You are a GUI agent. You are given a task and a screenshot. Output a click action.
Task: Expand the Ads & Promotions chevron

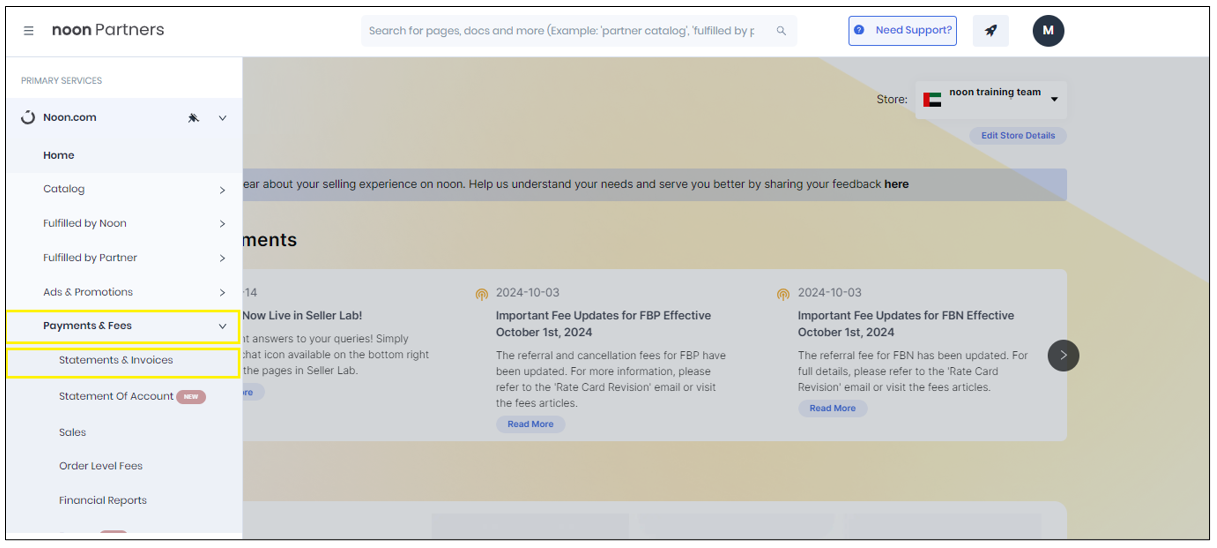[222, 292]
